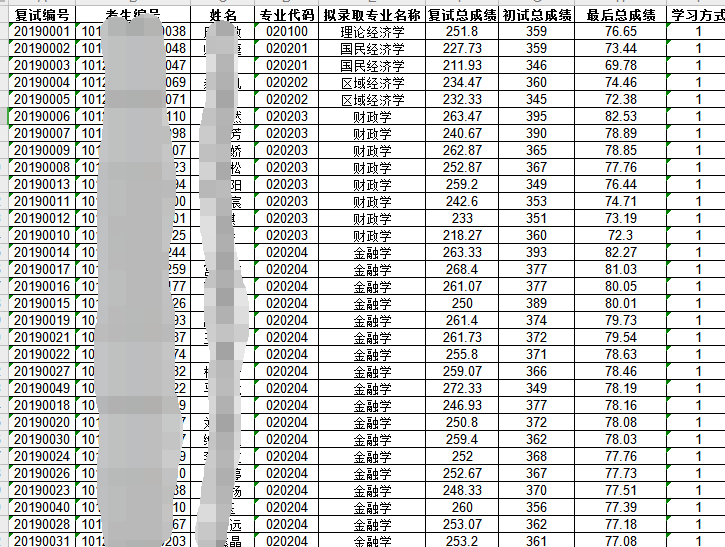The image size is (725, 547).
Task: Select initial score 389
Action: [536, 303]
